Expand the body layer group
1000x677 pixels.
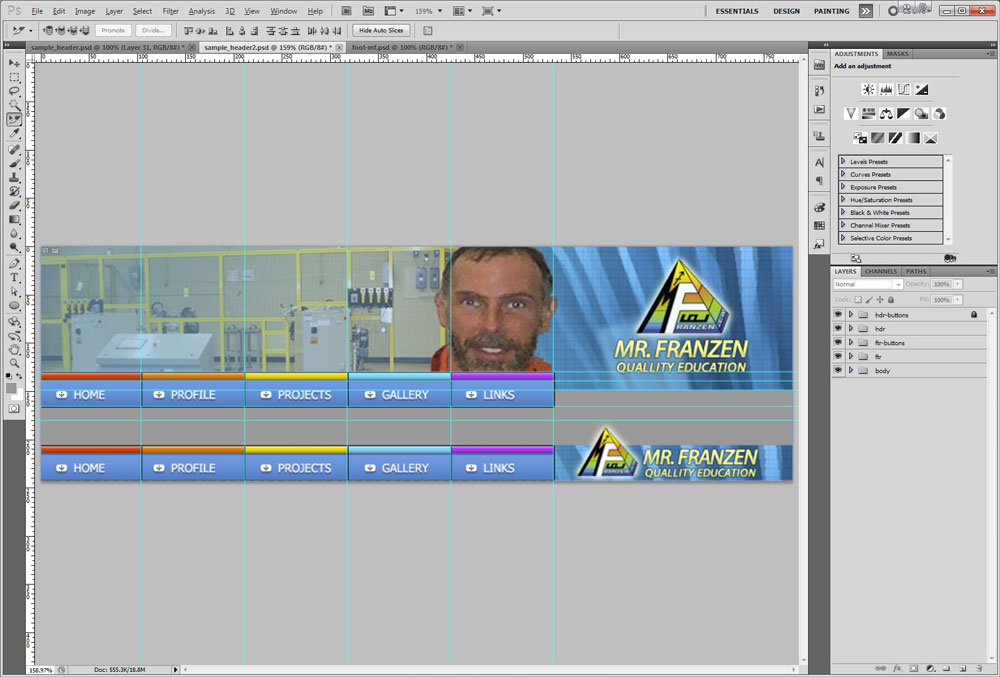(x=851, y=370)
